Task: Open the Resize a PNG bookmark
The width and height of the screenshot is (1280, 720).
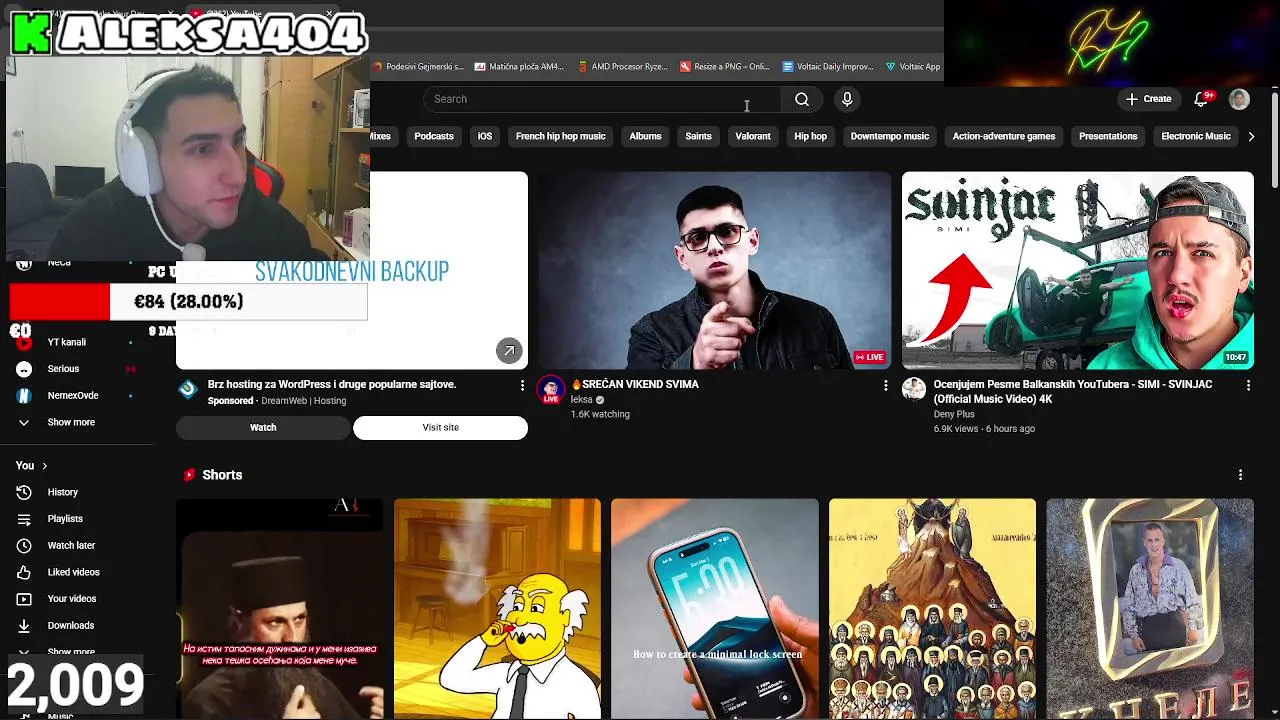Action: tap(725, 66)
